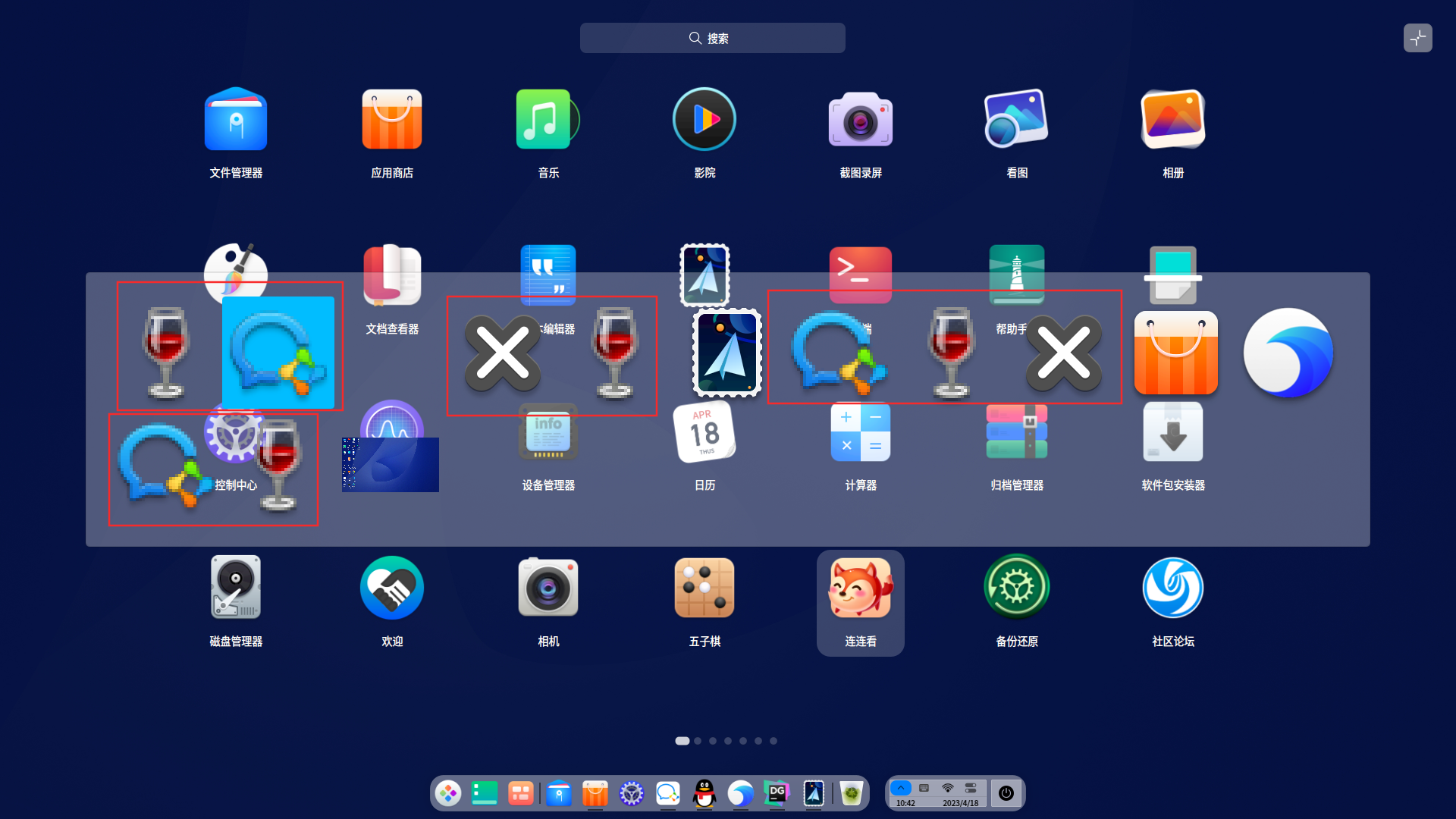1456x819 pixels.
Task: Open the 音乐 music app
Action: [x=548, y=120]
